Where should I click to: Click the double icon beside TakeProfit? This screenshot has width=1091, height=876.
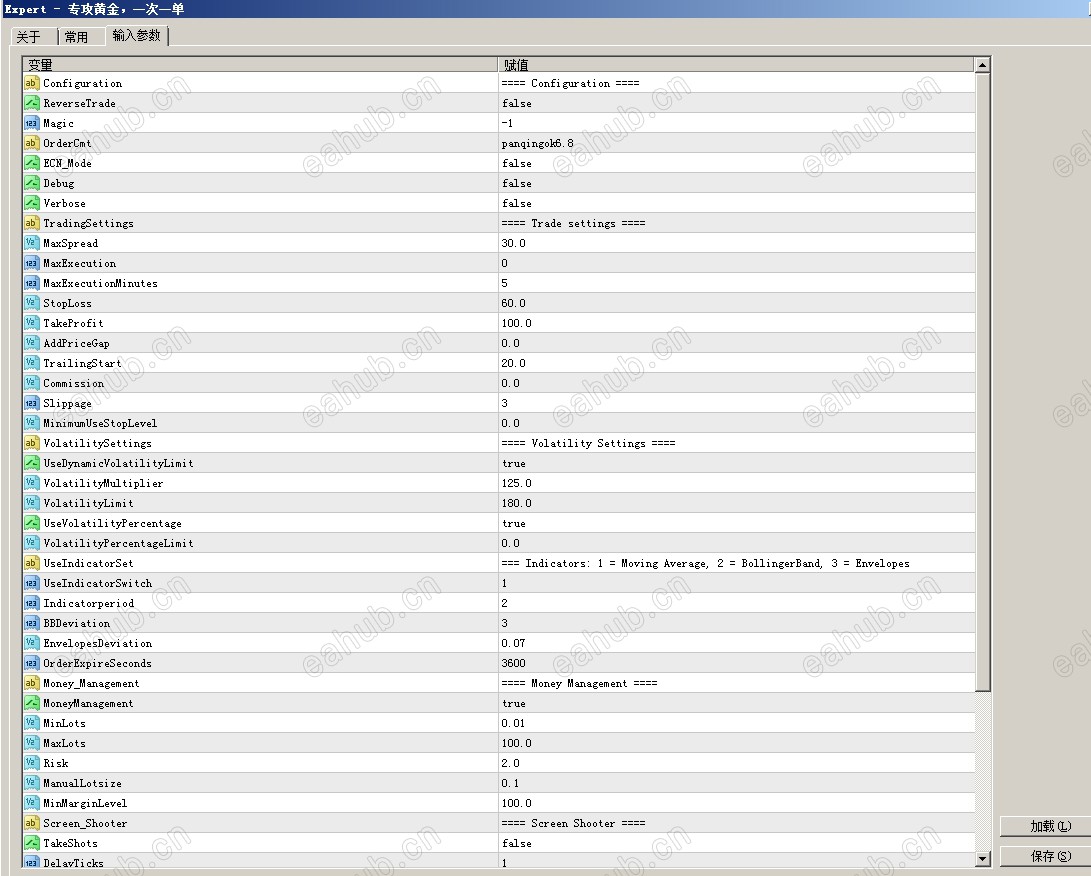point(31,324)
